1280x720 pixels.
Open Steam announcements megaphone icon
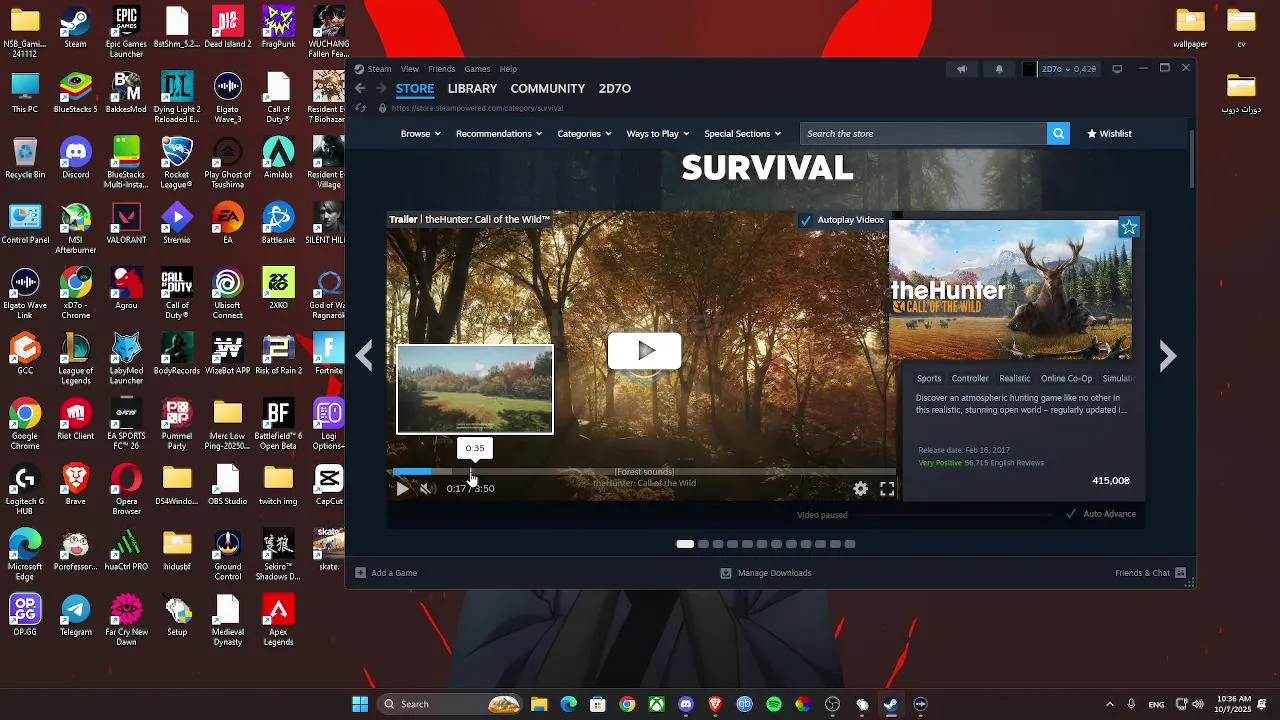point(962,69)
